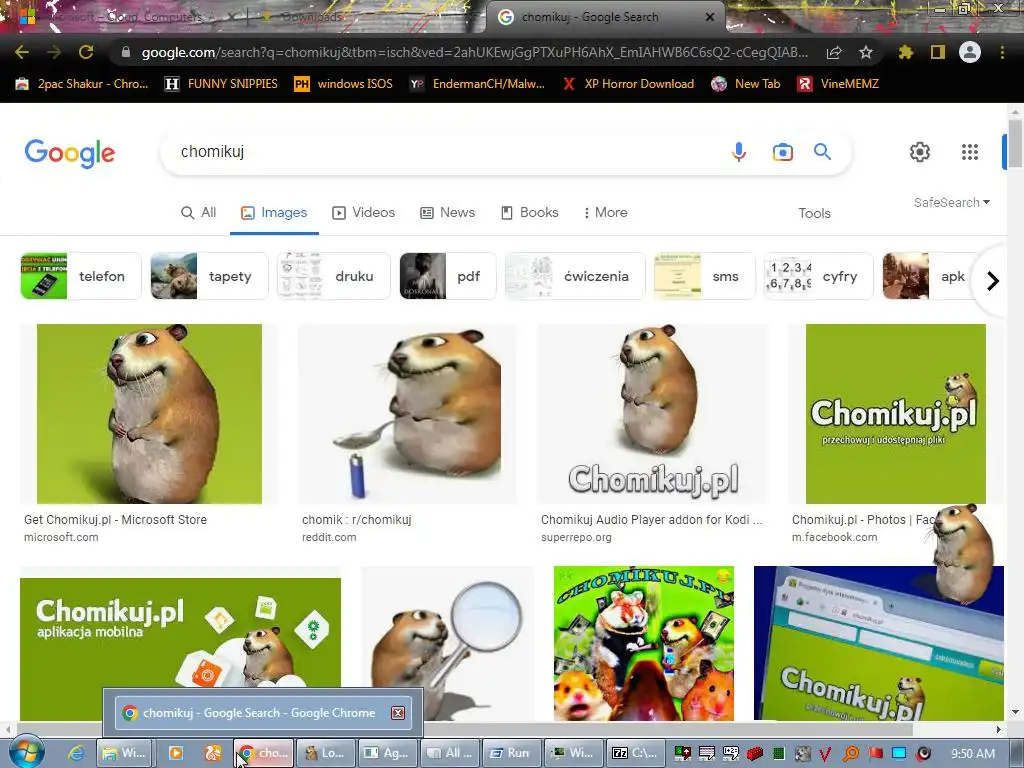The image size is (1024, 768).
Task: Open the FUNNY SNIPPIES bookmark
Action: click(221, 84)
